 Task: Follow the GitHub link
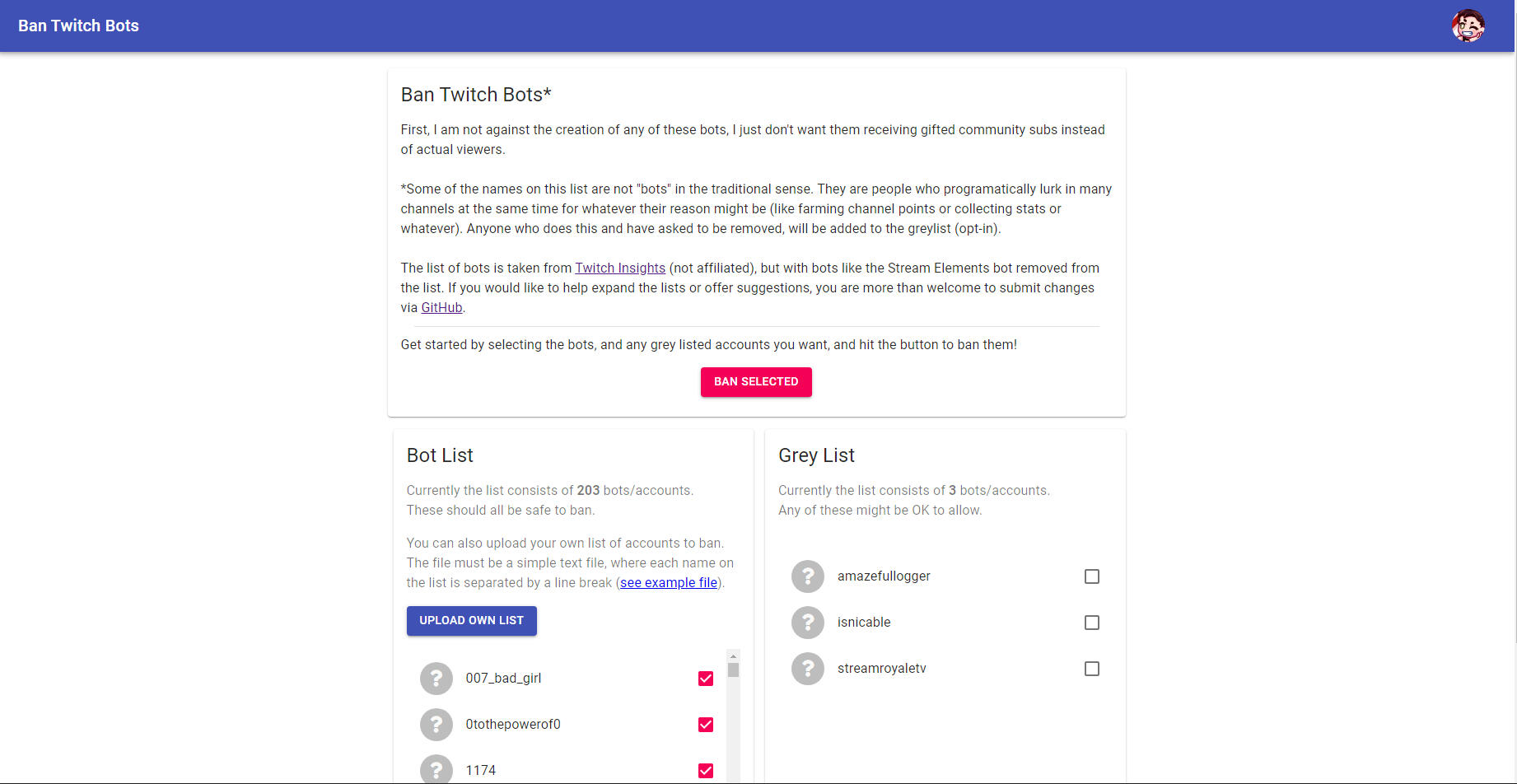tap(441, 308)
